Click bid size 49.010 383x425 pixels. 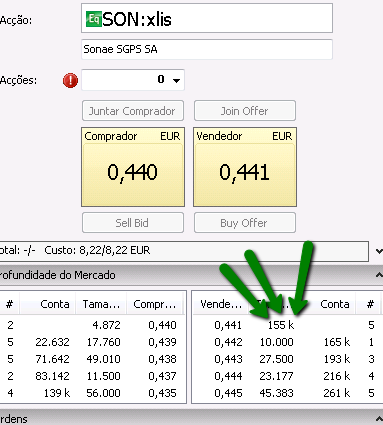[x=103, y=359]
